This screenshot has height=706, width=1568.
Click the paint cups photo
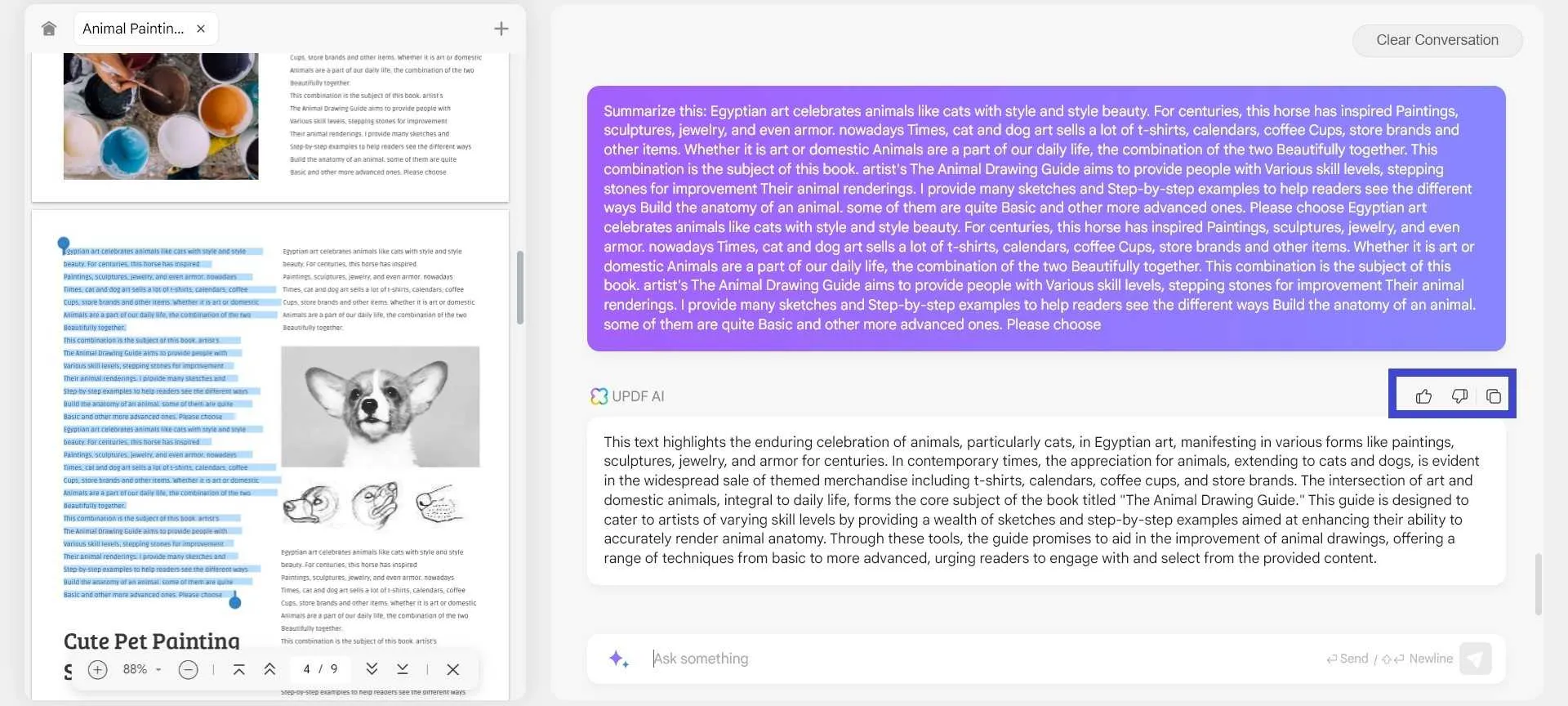tap(161, 116)
